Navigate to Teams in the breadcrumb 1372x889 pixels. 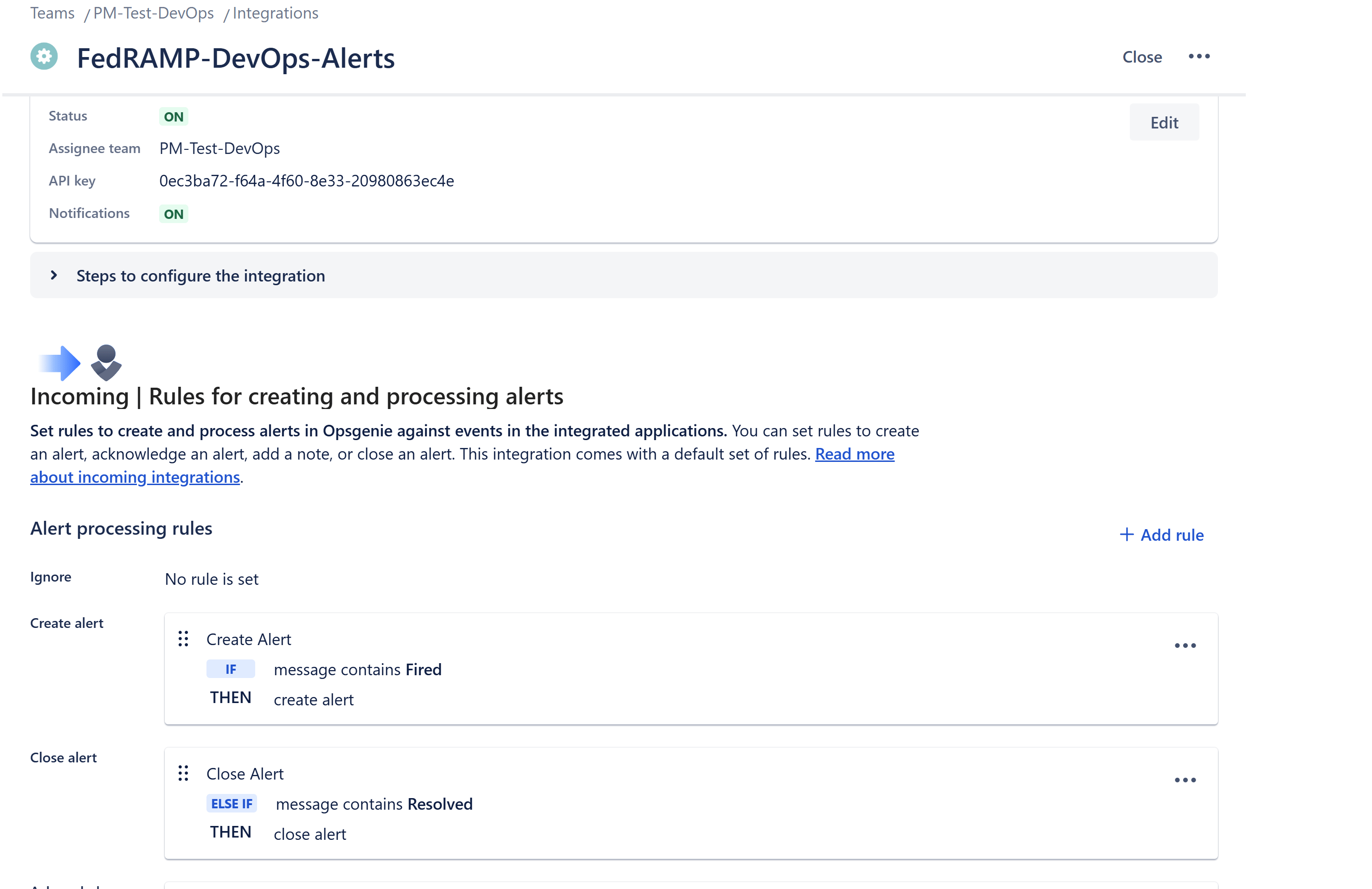(52, 13)
